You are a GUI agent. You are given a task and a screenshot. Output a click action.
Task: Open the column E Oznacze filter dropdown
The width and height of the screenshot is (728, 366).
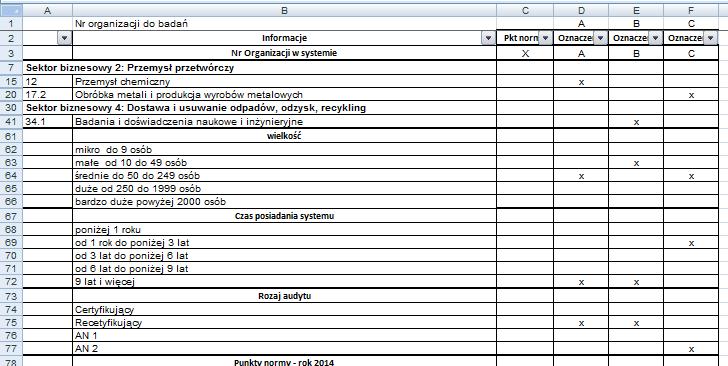[x=655, y=38]
